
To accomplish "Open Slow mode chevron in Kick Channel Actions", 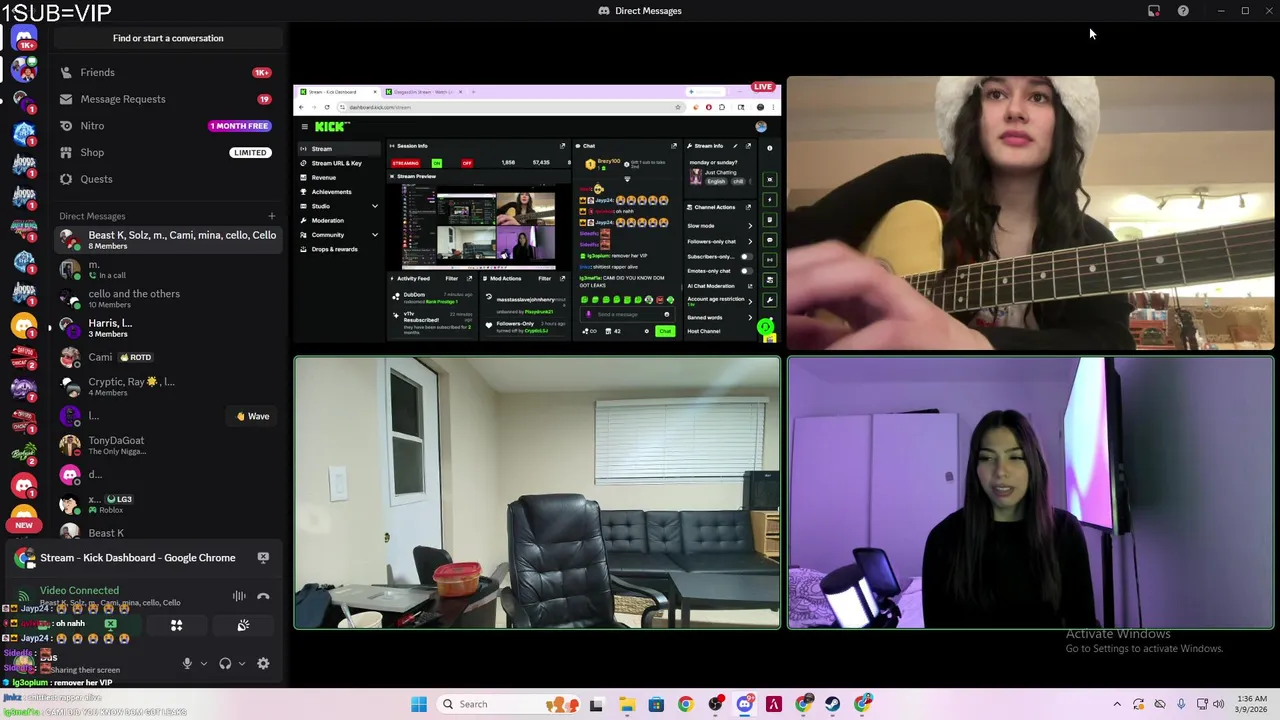I will pos(750,226).
